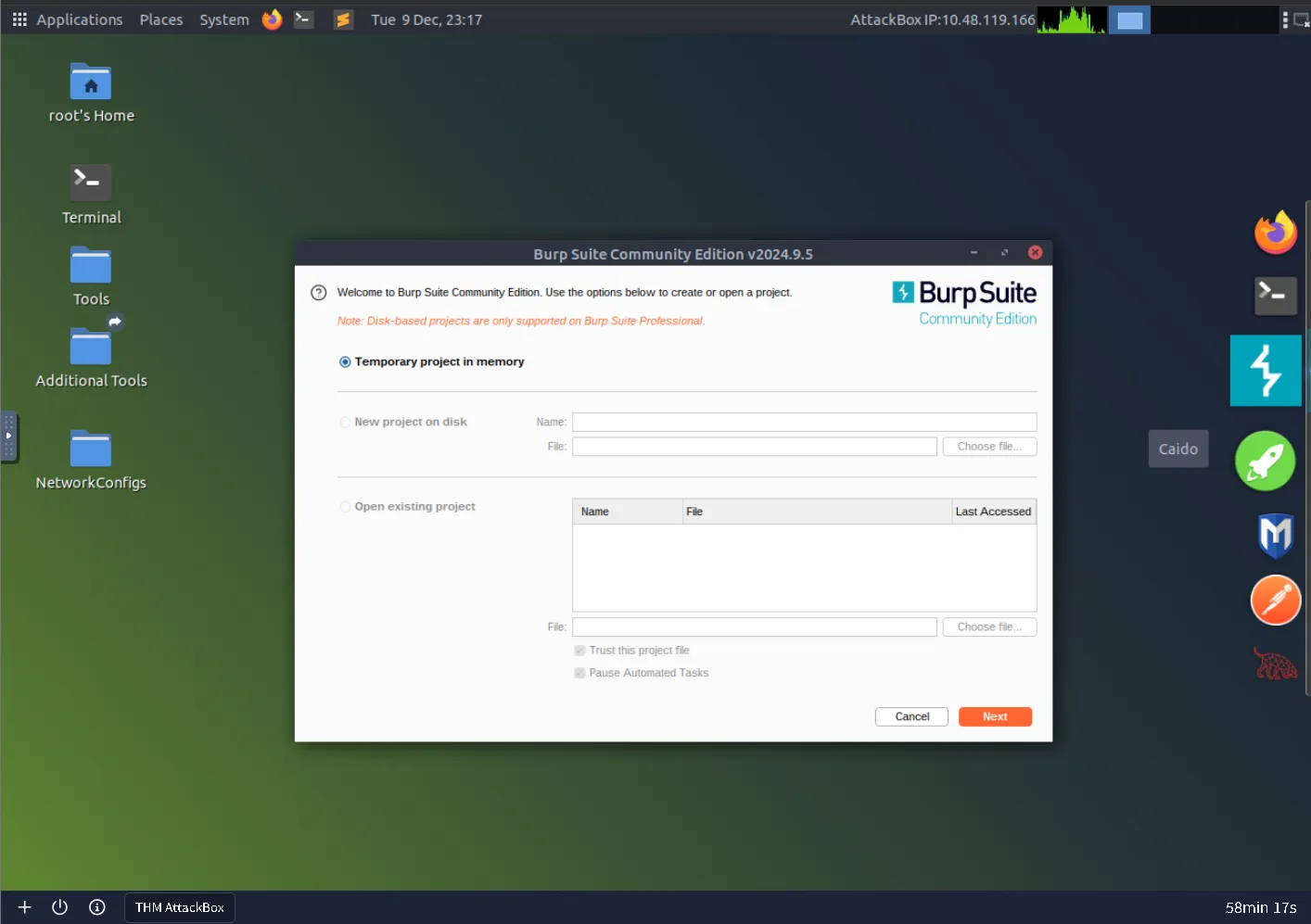Select Open existing project option
Viewport: 1311px width, 924px height.
tap(345, 507)
